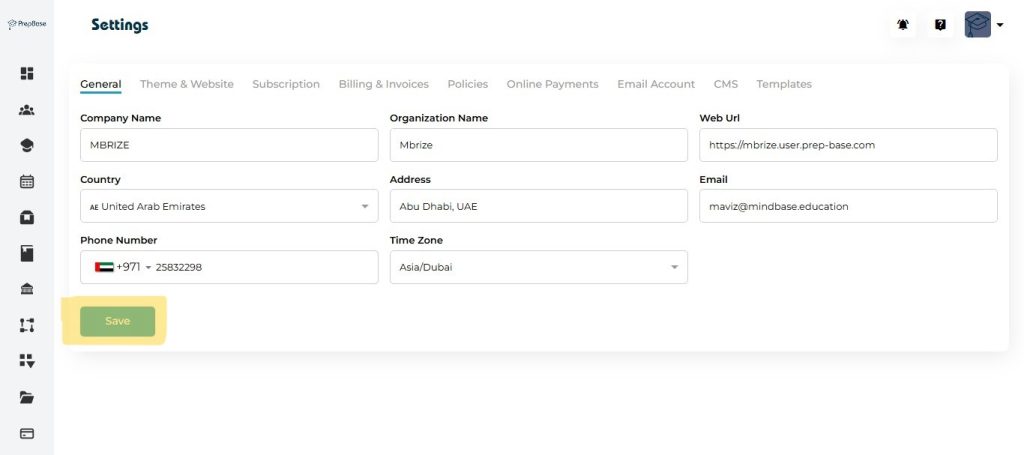
Task: Open the credit card sidebar icon
Action: [x=27, y=434]
